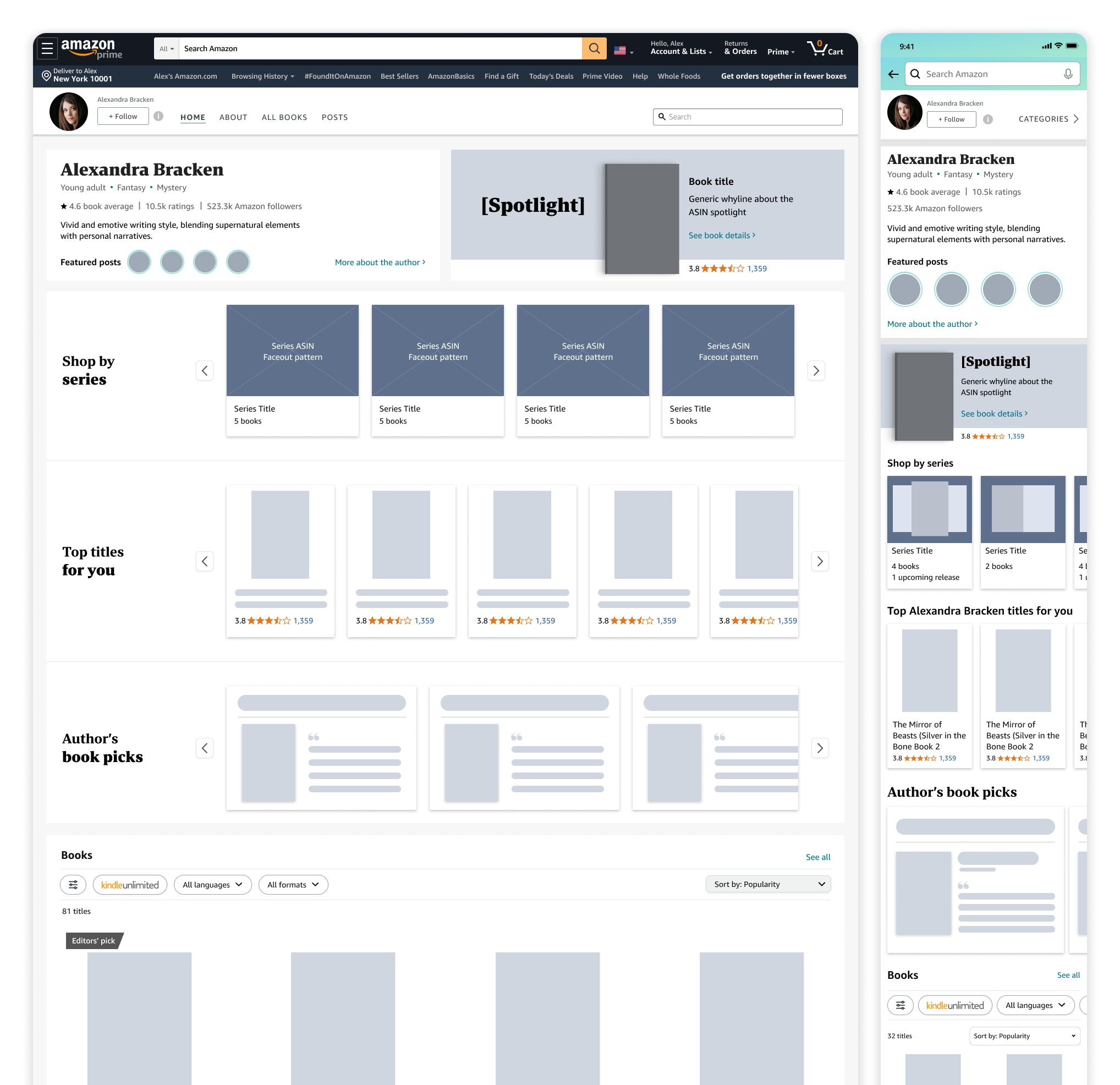
Task: Switch to the ALL BOOKS tab
Action: pyautogui.click(x=284, y=117)
